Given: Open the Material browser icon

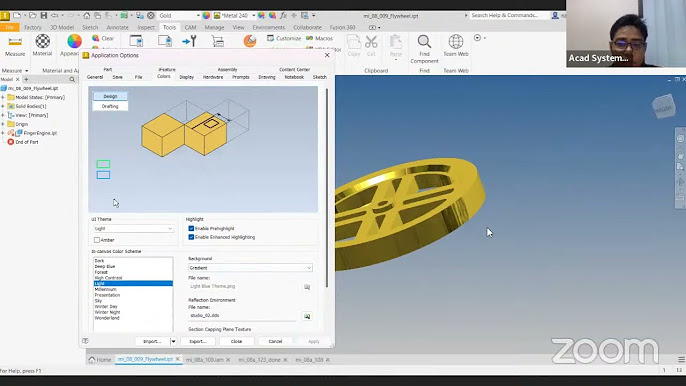Looking at the screenshot, I should pos(42,41).
